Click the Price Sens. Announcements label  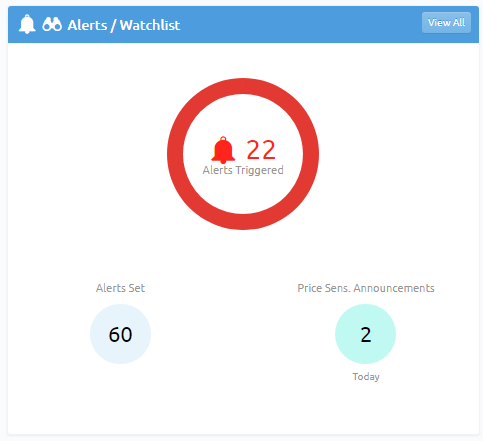coord(366,288)
